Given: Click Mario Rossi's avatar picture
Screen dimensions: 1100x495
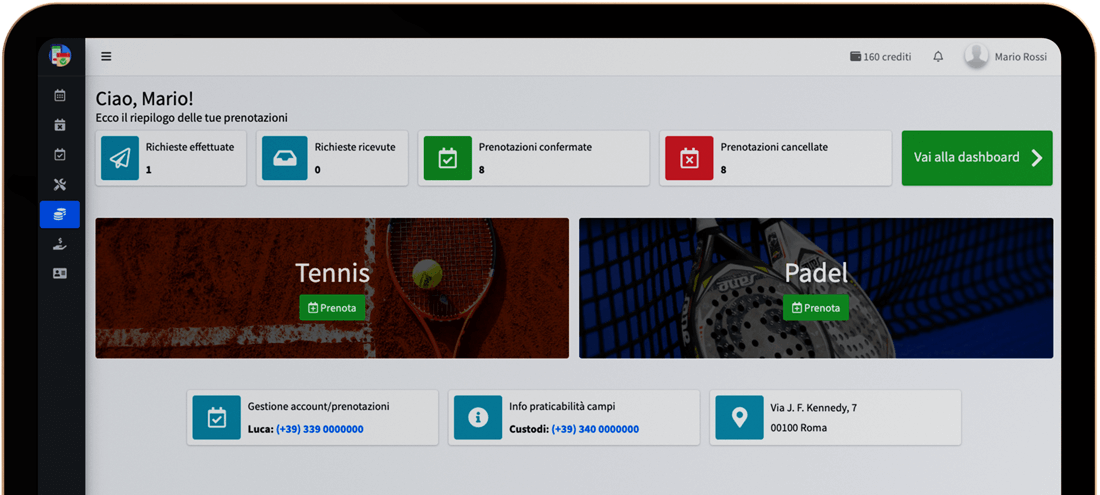Looking at the screenshot, I should tap(976, 56).
